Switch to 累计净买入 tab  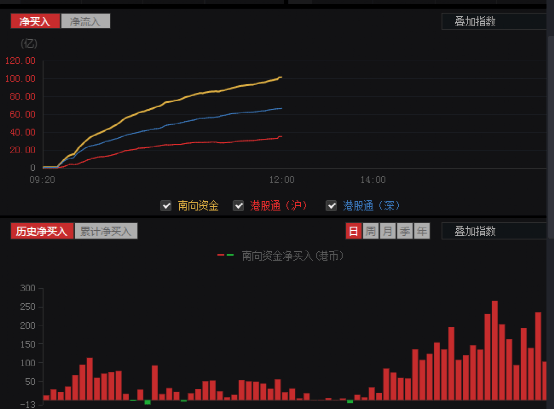[106, 231]
